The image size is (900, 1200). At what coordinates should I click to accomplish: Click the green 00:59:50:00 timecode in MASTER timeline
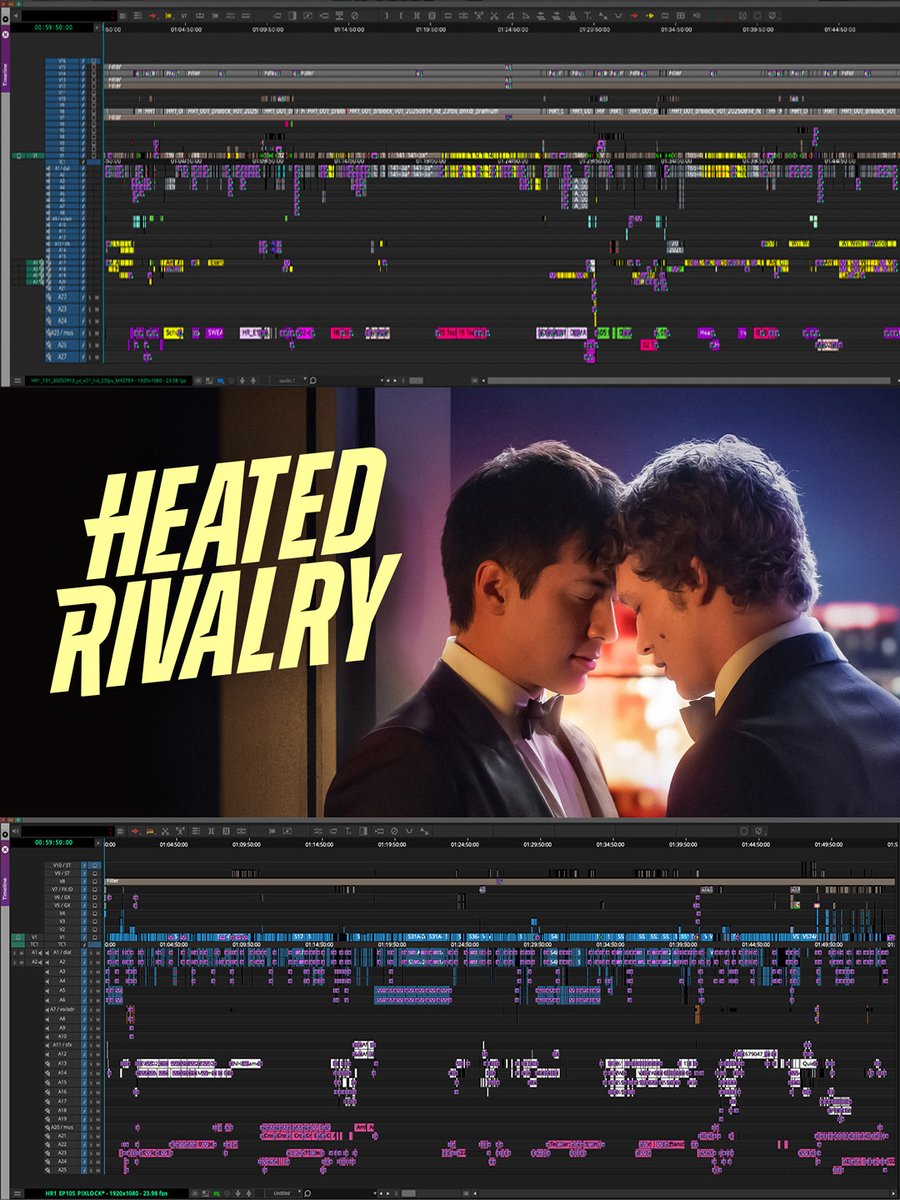tap(54, 27)
